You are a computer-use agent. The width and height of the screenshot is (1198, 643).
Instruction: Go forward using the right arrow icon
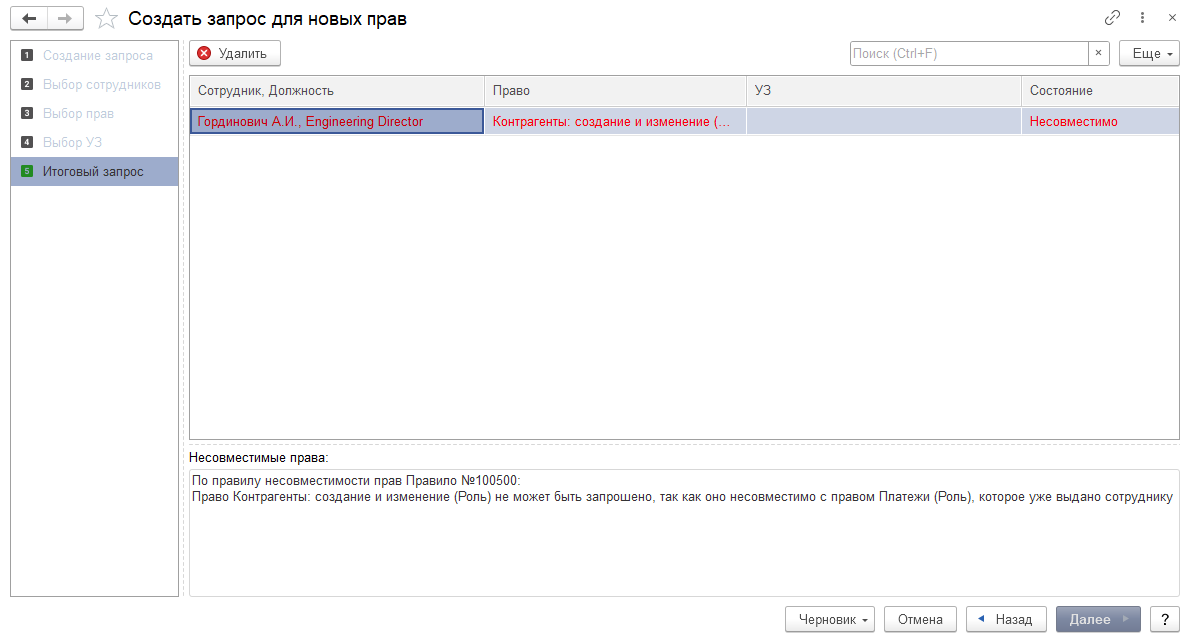click(66, 18)
